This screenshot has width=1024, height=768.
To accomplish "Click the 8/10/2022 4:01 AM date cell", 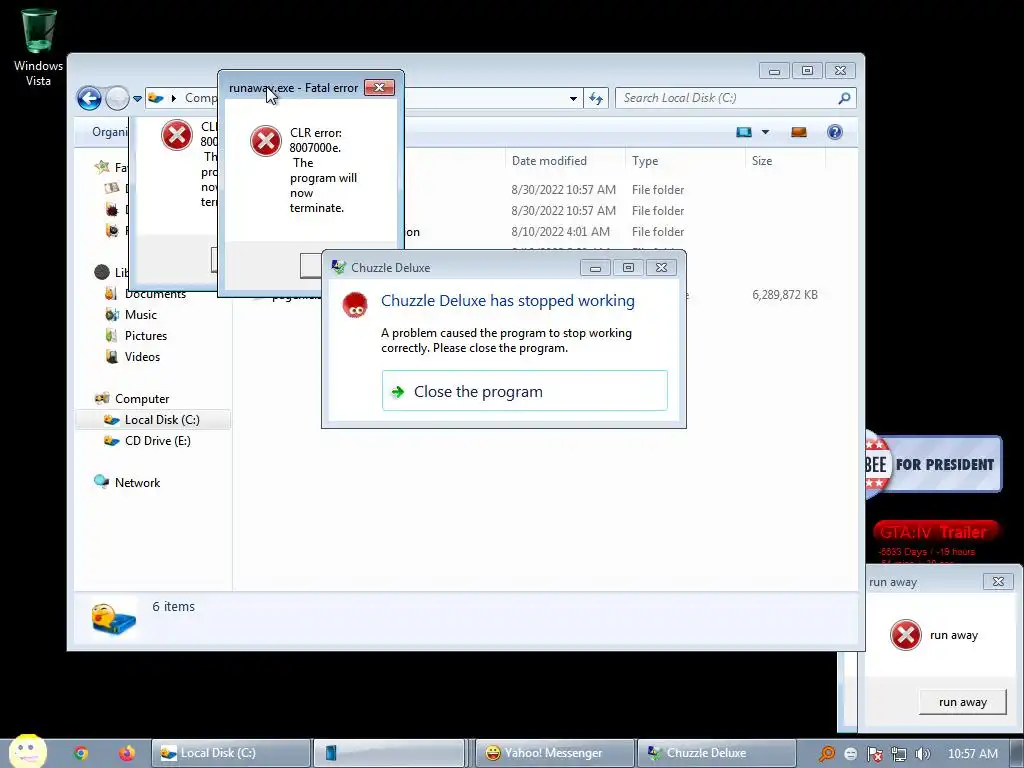I will 560,232.
